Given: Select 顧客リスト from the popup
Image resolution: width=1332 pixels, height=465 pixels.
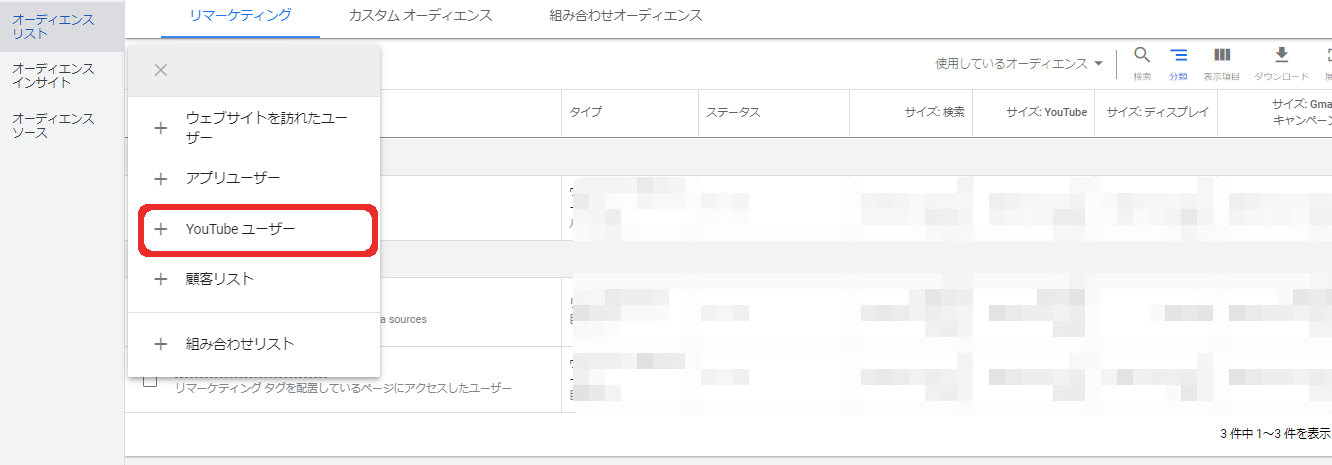Looking at the screenshot, I should click(254, 279).
